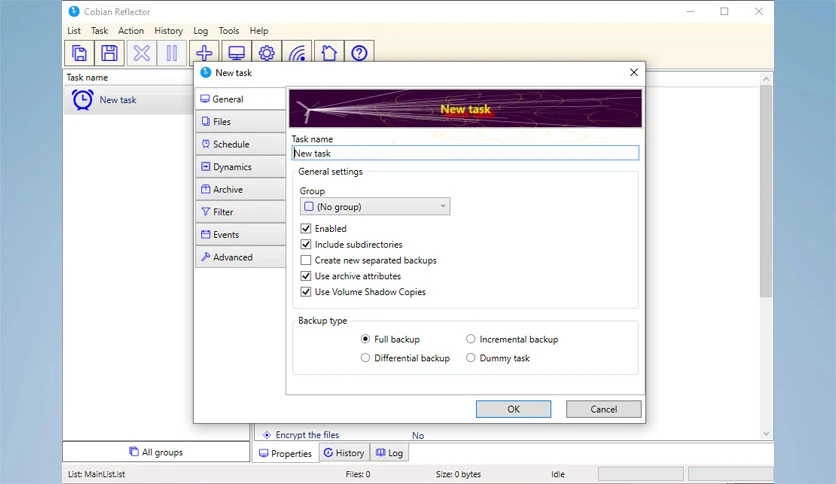Open the Tools menu
This screenshot has width=836, height=484.
coord(229,30)
